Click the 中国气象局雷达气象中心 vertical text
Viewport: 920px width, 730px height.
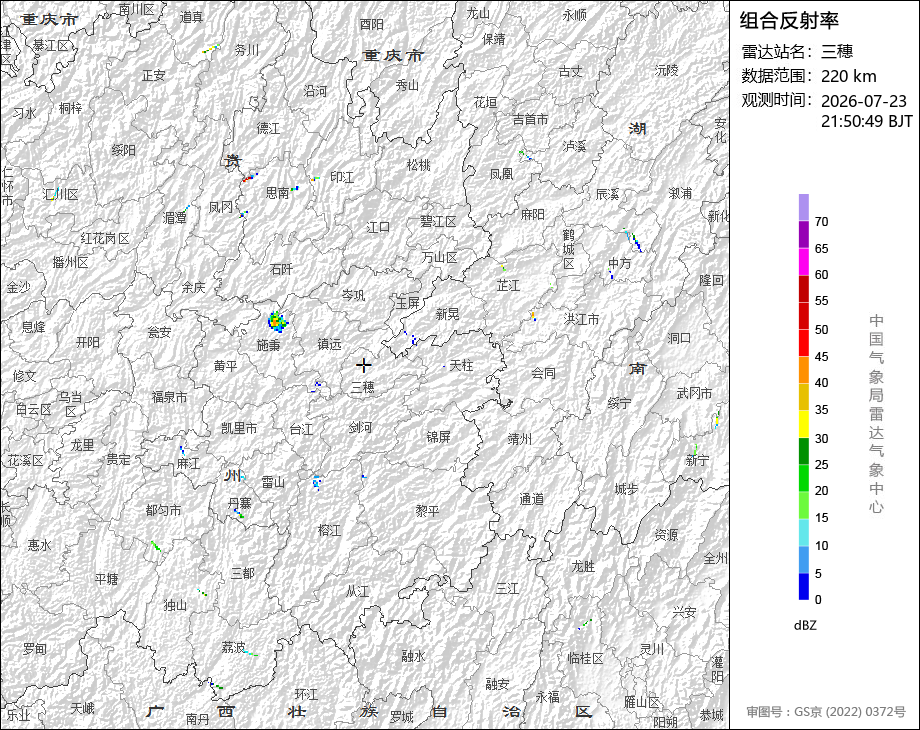(876, 414)
